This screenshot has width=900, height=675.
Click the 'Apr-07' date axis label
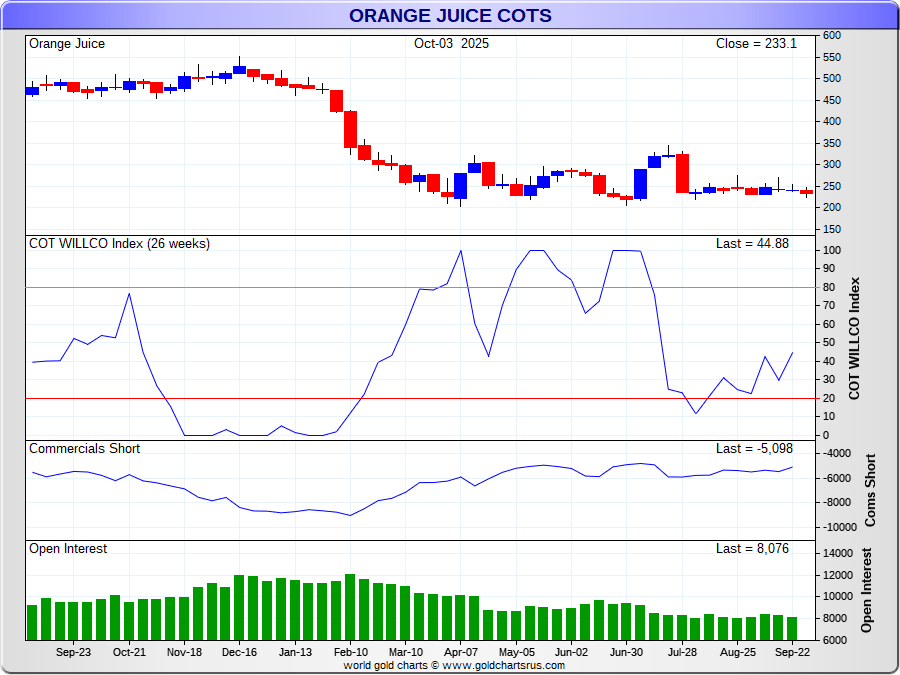click(461, 653)
